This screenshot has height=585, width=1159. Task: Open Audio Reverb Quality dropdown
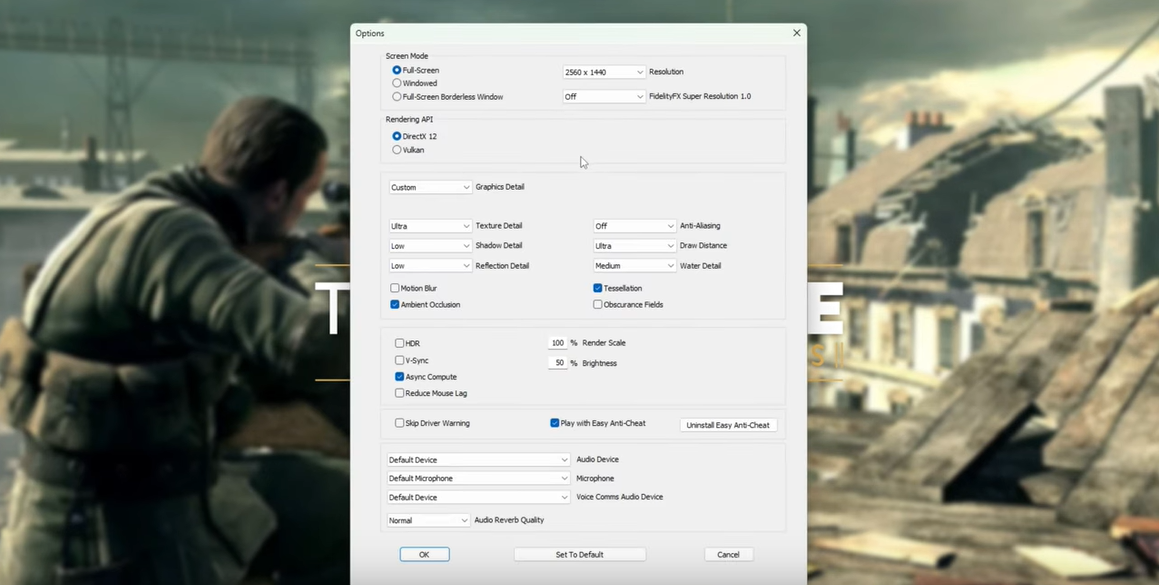(x=429, y=521)
